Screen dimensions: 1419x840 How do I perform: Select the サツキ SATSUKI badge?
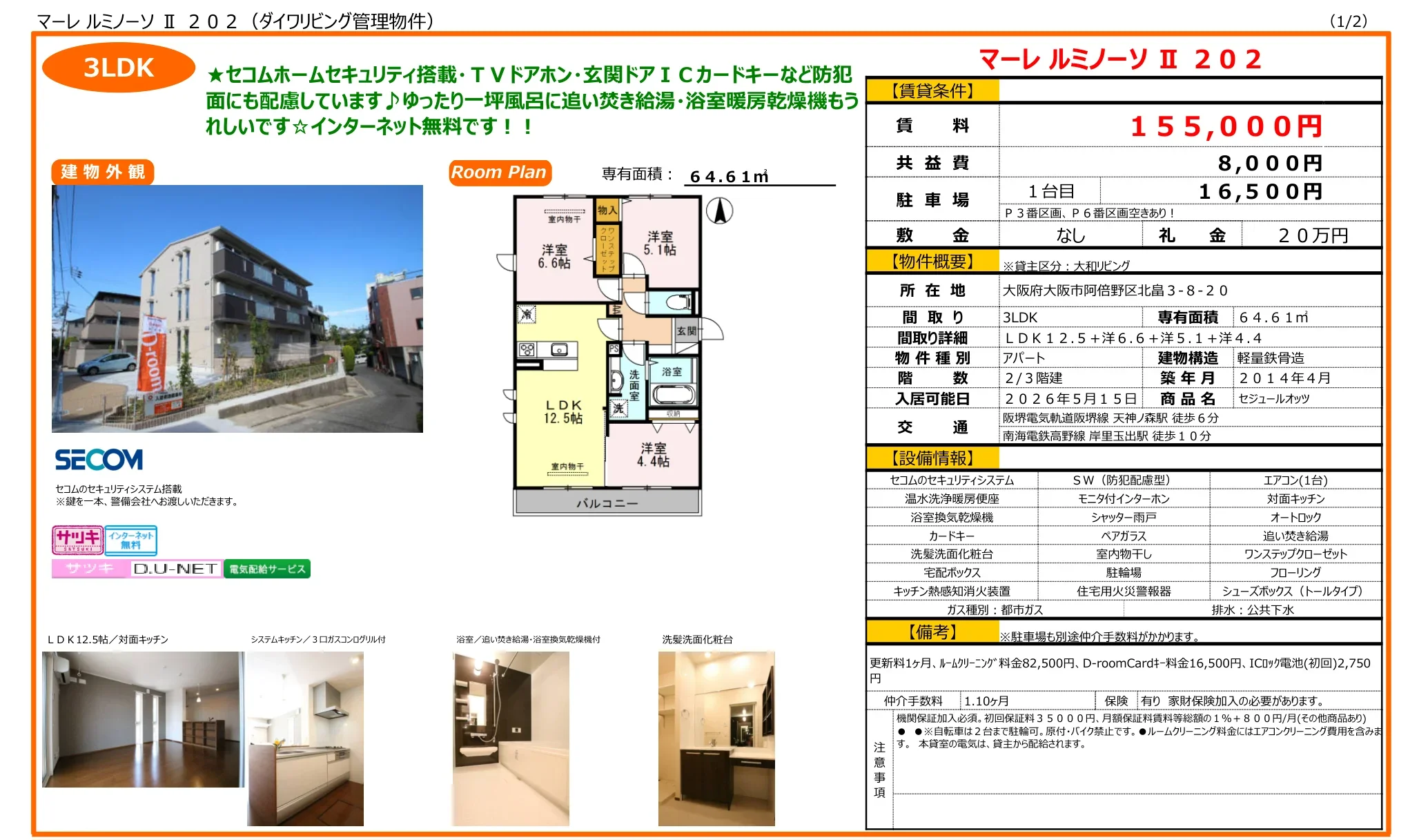78,541
